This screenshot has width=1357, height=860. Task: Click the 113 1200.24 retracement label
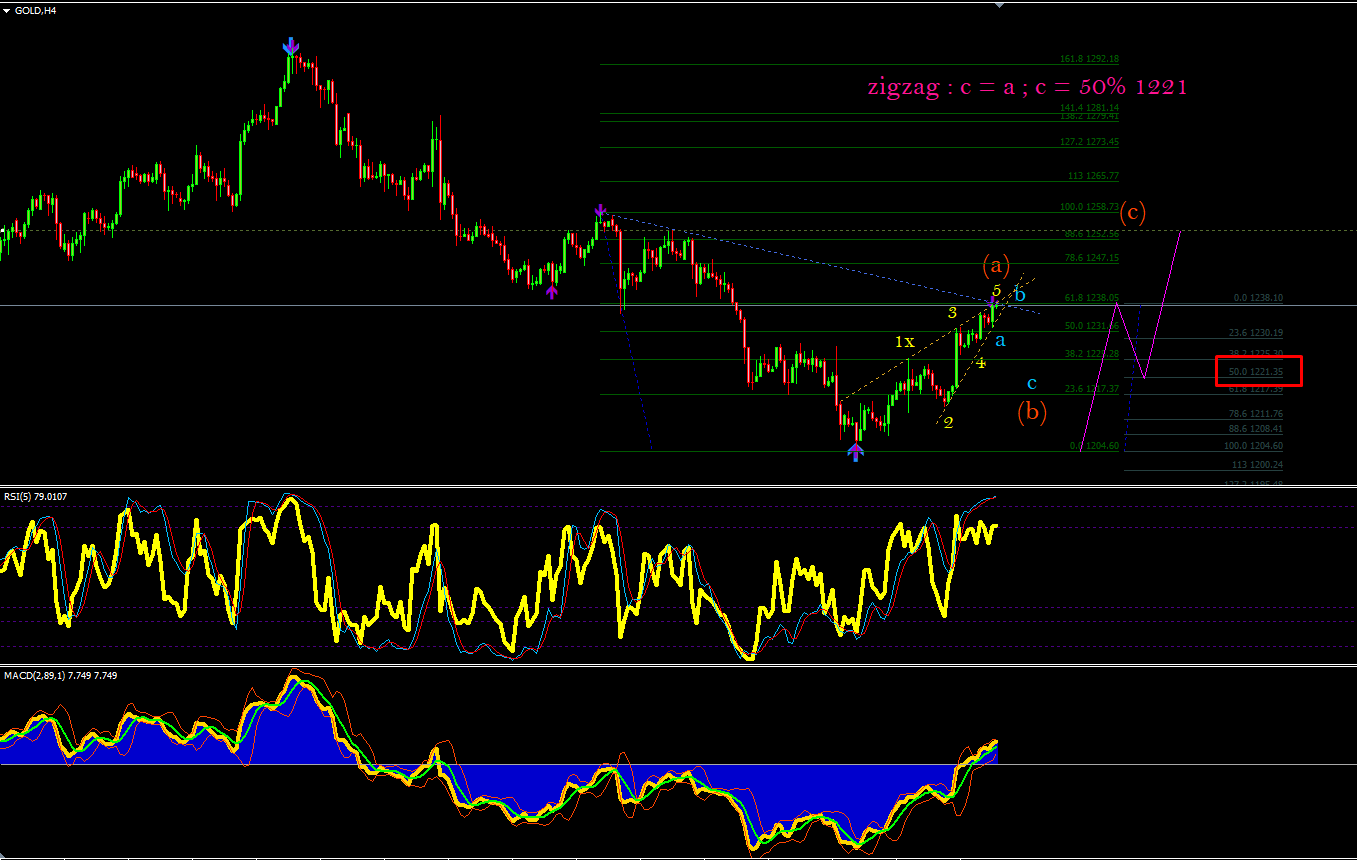(1256, 465)
